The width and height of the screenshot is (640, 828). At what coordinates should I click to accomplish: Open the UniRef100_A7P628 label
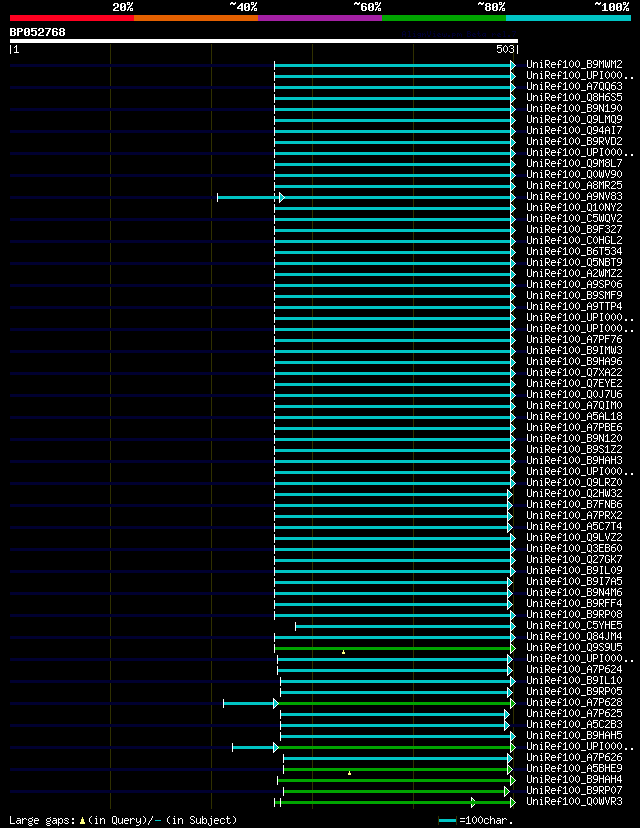pos(574,703)
